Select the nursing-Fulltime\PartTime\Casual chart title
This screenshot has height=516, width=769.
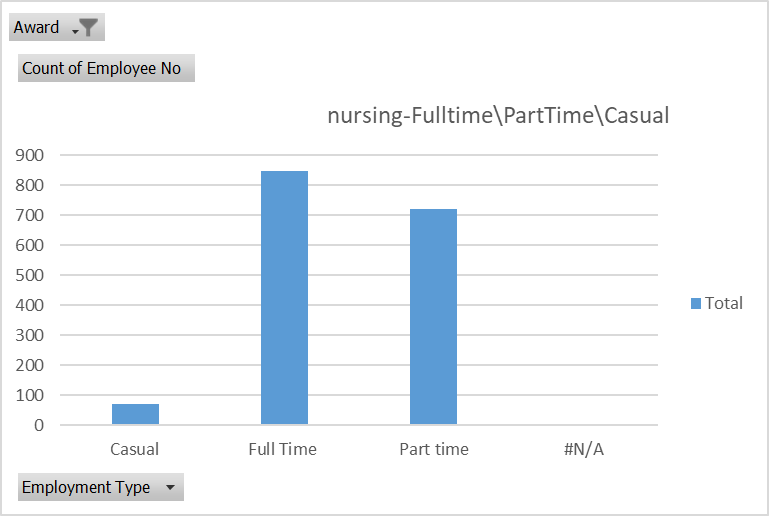[x=498, y=115]
